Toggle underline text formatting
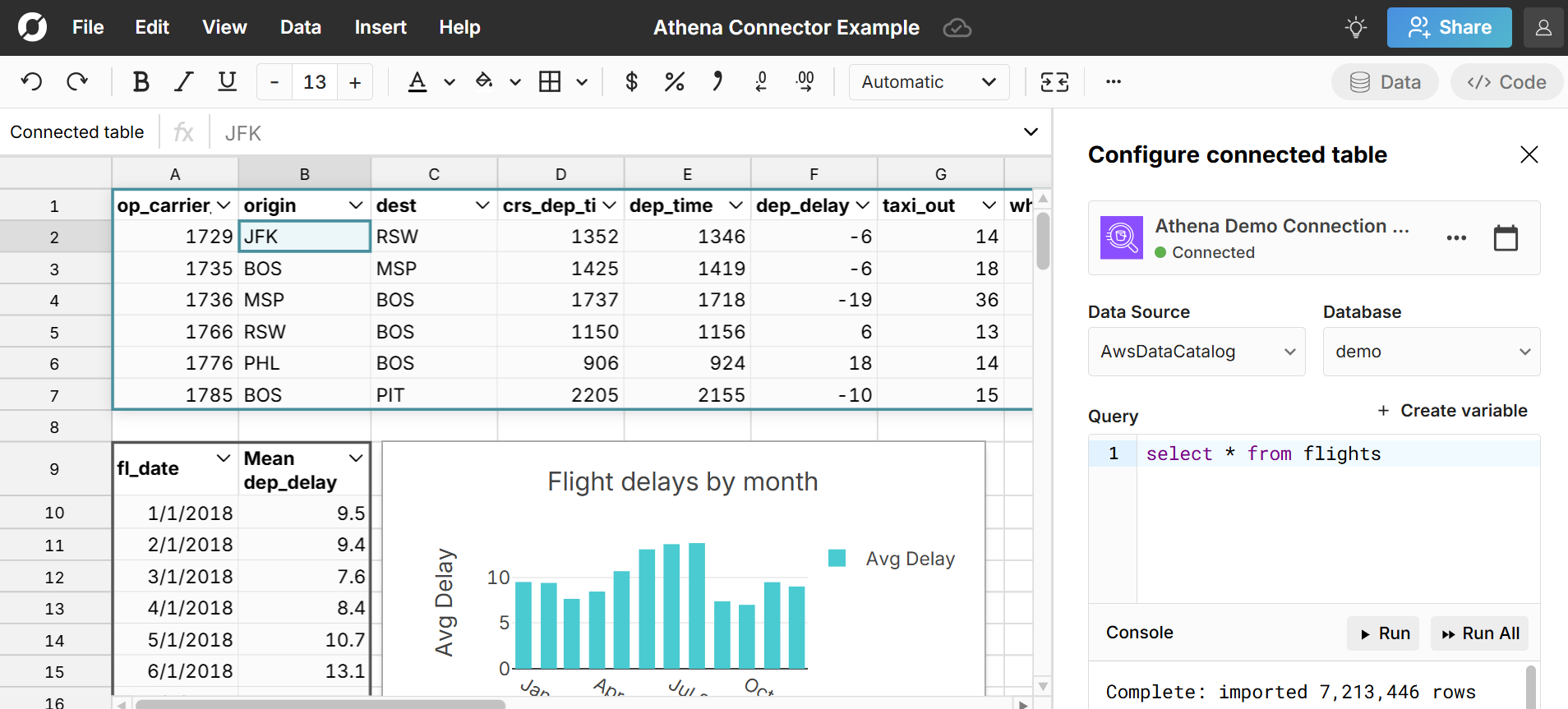Image resolution: width=1568 pixels, height=709 pixels. click(x=227, y=82)
